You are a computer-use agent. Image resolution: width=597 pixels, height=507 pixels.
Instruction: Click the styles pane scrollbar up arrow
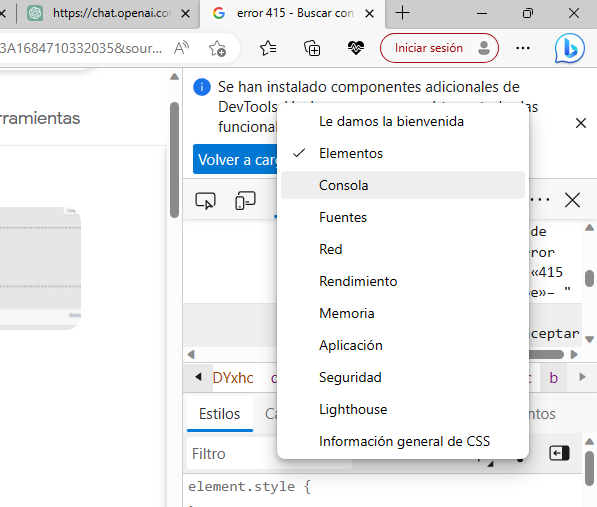click(x=589, y=442)
